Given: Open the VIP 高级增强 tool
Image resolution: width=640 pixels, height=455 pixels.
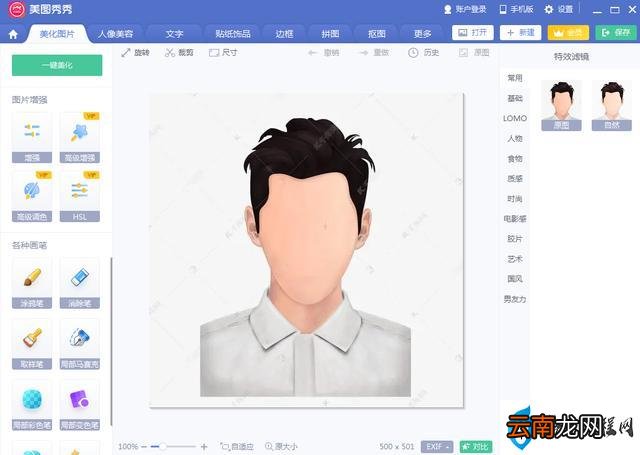Looking at the screenshot, I should pyautogui.click(x=80, y=138).
